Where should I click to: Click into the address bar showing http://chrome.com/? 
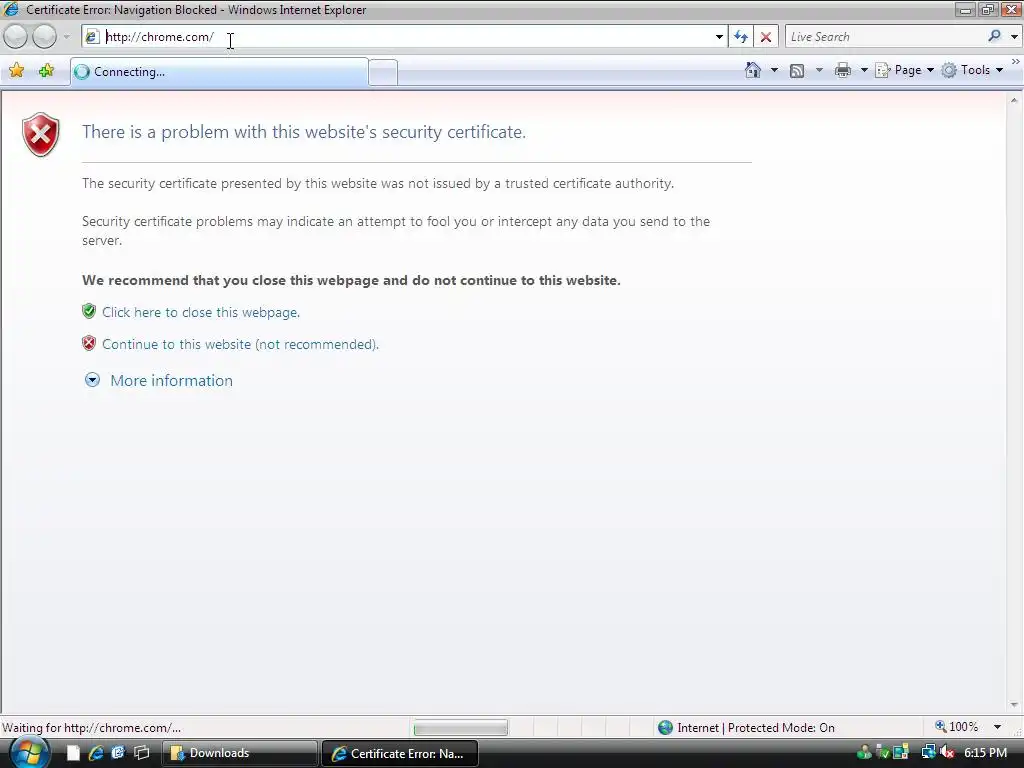(x=405, y=37)
